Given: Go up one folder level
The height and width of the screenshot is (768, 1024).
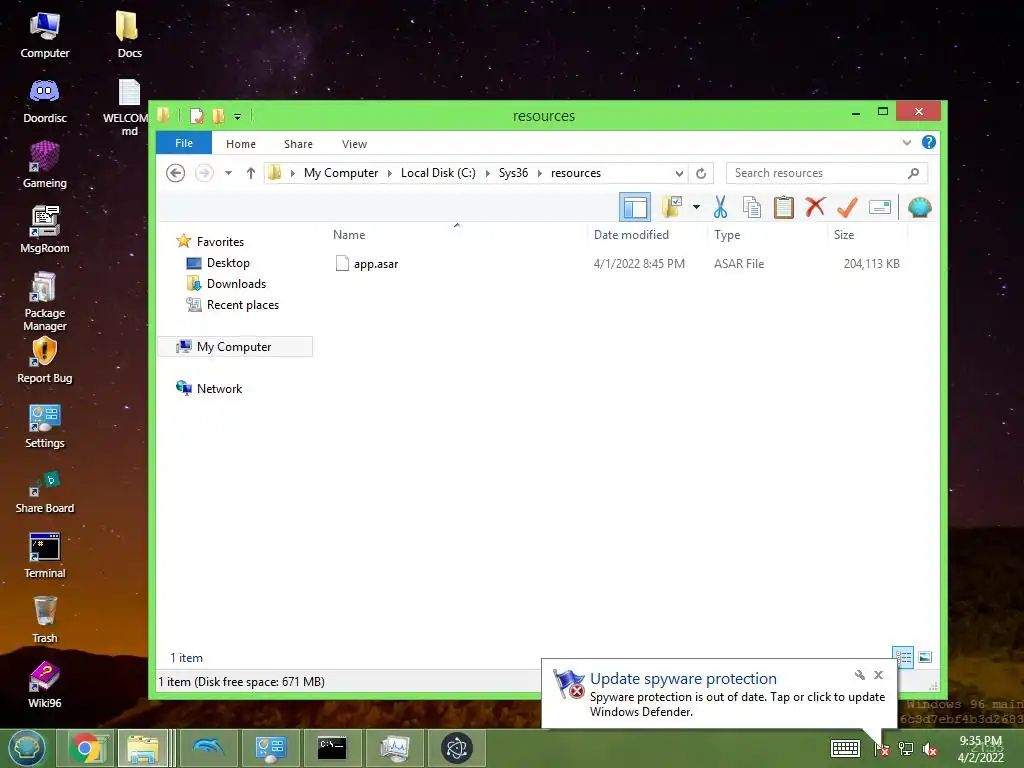Looking at the screenshot, I should (x=251, y=173).
